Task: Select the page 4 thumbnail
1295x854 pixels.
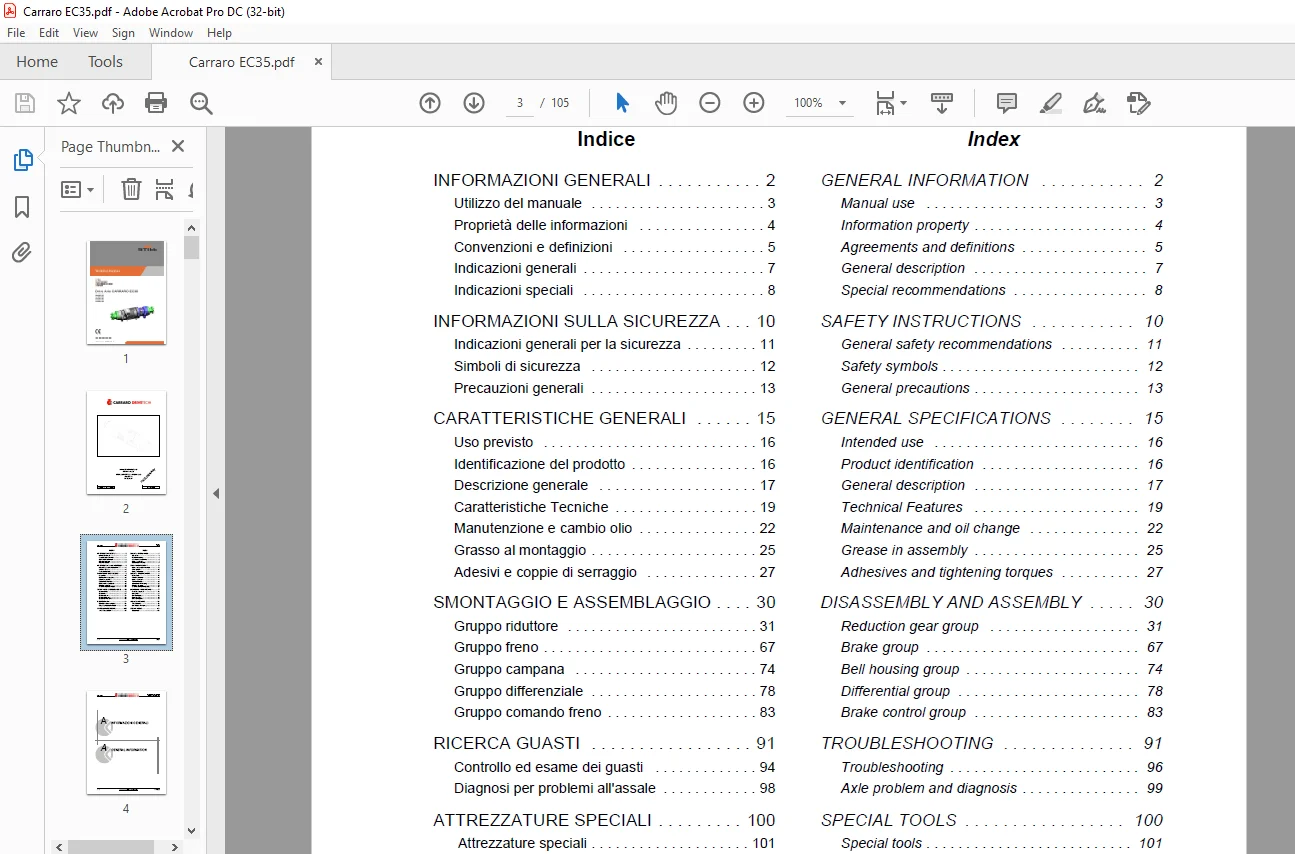Action: 126,742
